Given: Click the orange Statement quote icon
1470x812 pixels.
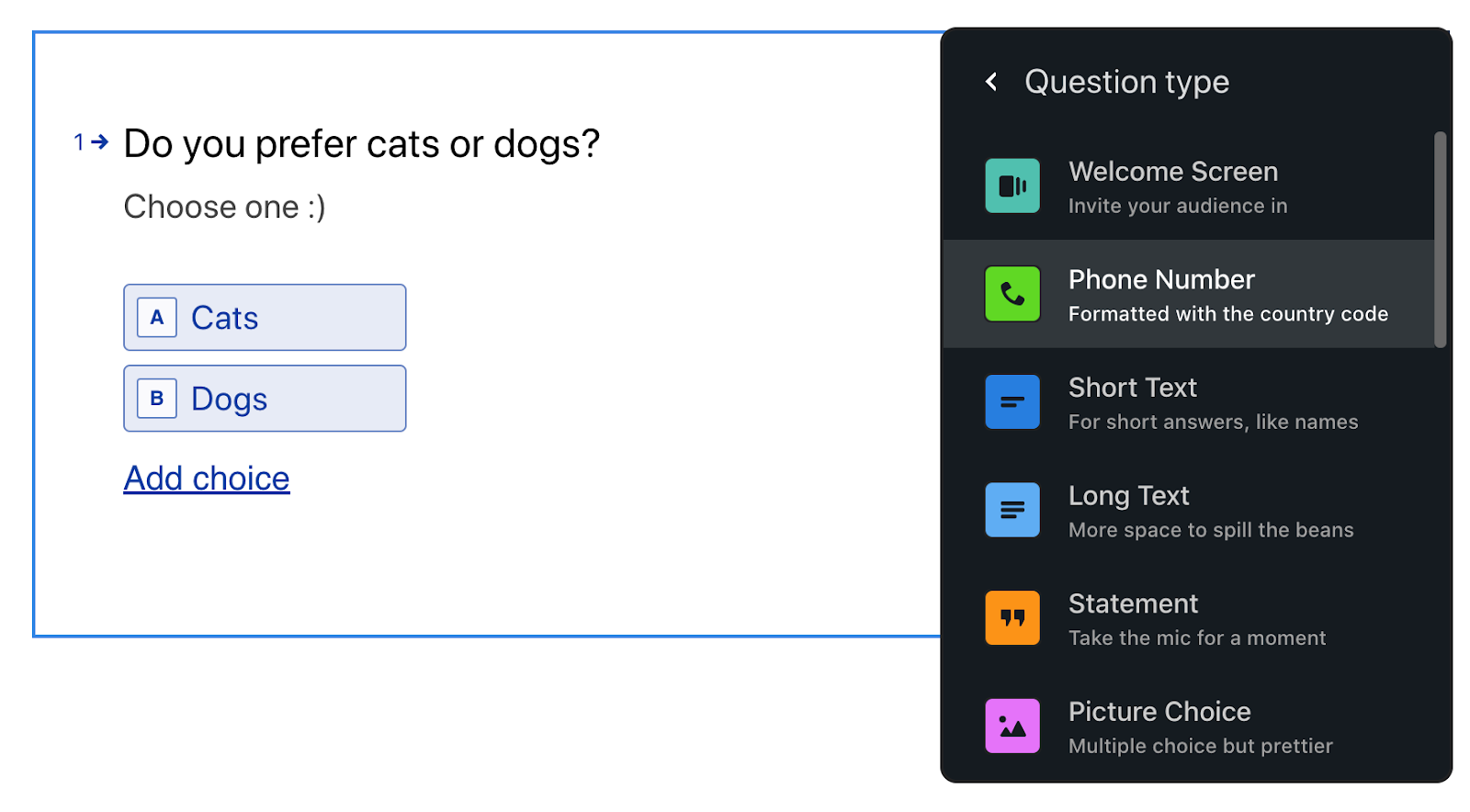Looking at the screenshot, I should tap(1012, 618).
